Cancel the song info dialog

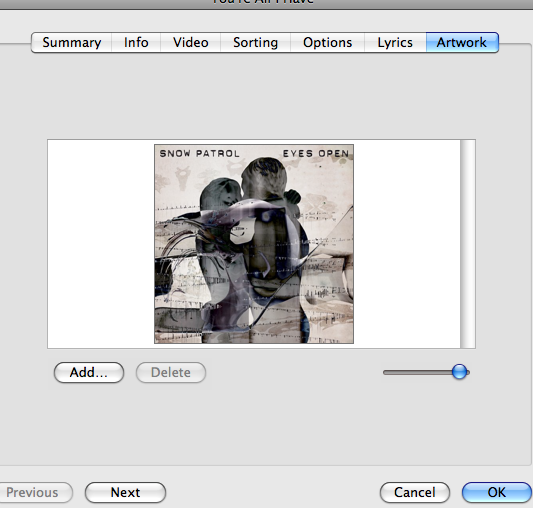pos(415,492)
